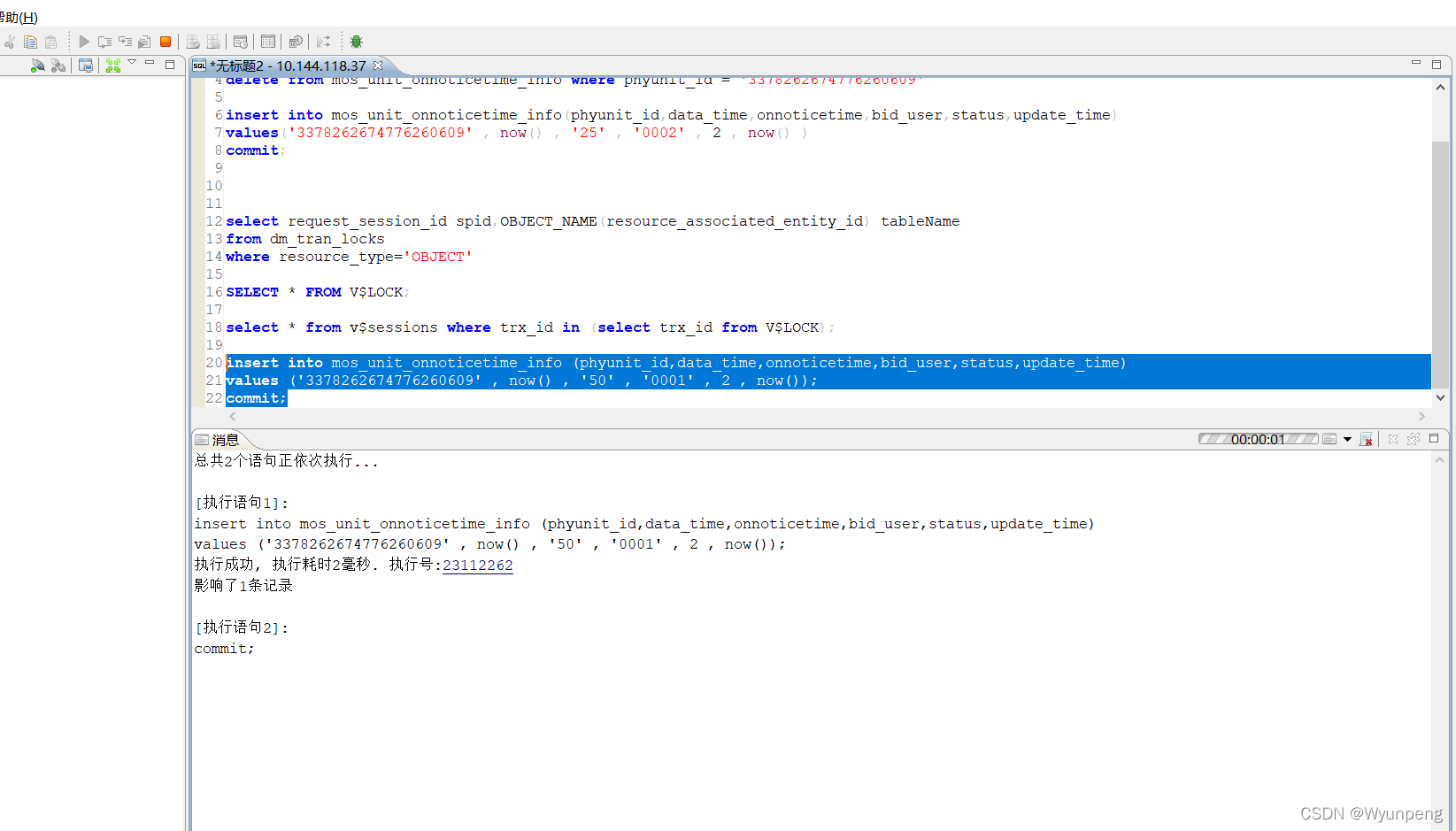Select the 无标题2 - 10.144.118.37 editor tab
Image resolution: width=1456 pixels, height=831 pixels.
(x=289, y=66)
